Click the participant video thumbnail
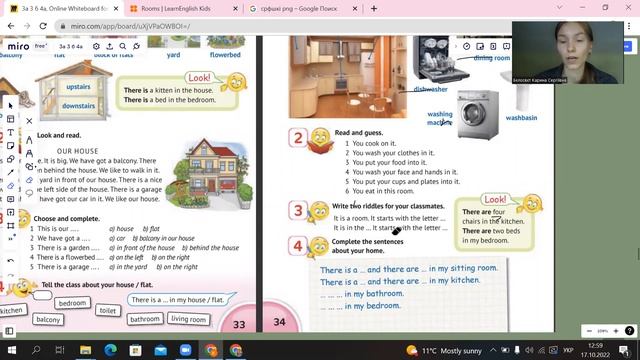Viewport: 640px width, 360px height. coord(568,53)
